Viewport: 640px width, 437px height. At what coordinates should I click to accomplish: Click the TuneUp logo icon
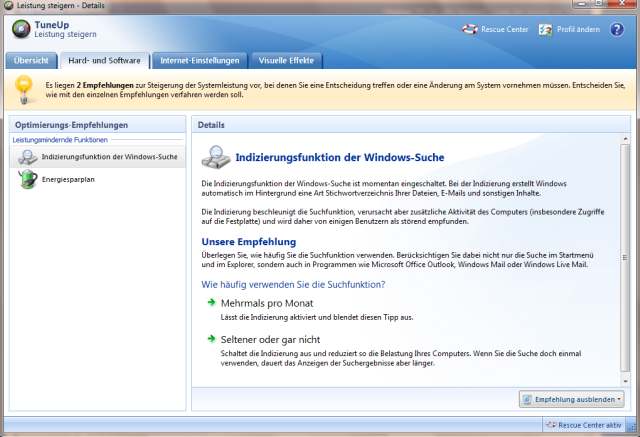pyautogui.click(x=21, y=29)
